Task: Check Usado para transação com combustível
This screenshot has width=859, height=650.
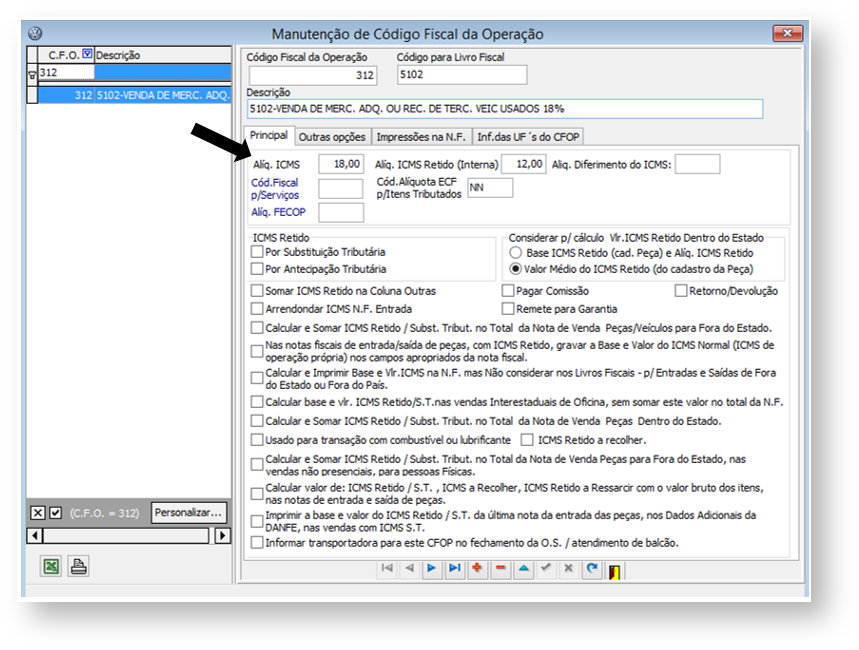Action: [256, 440]
